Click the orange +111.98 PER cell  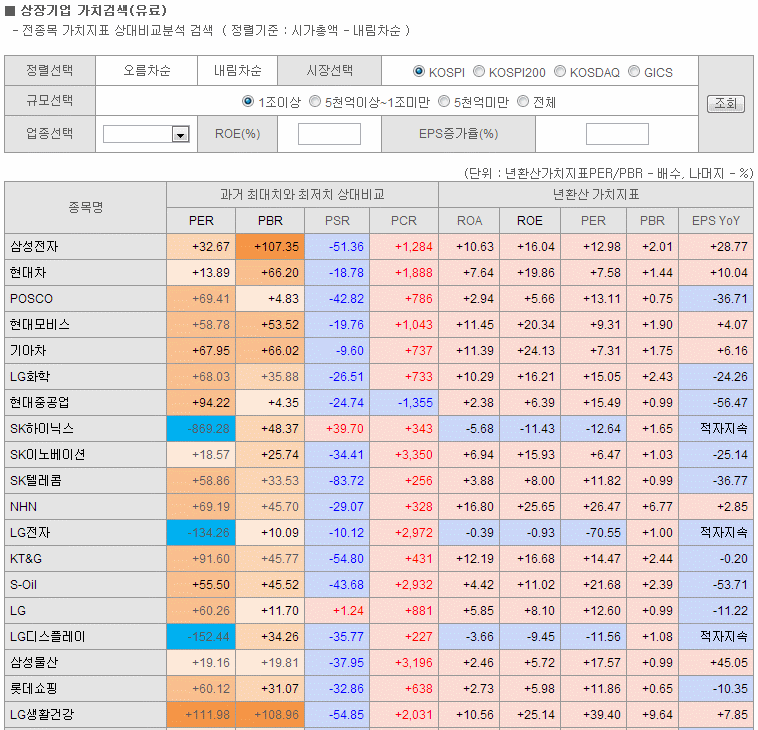(201, 715)
